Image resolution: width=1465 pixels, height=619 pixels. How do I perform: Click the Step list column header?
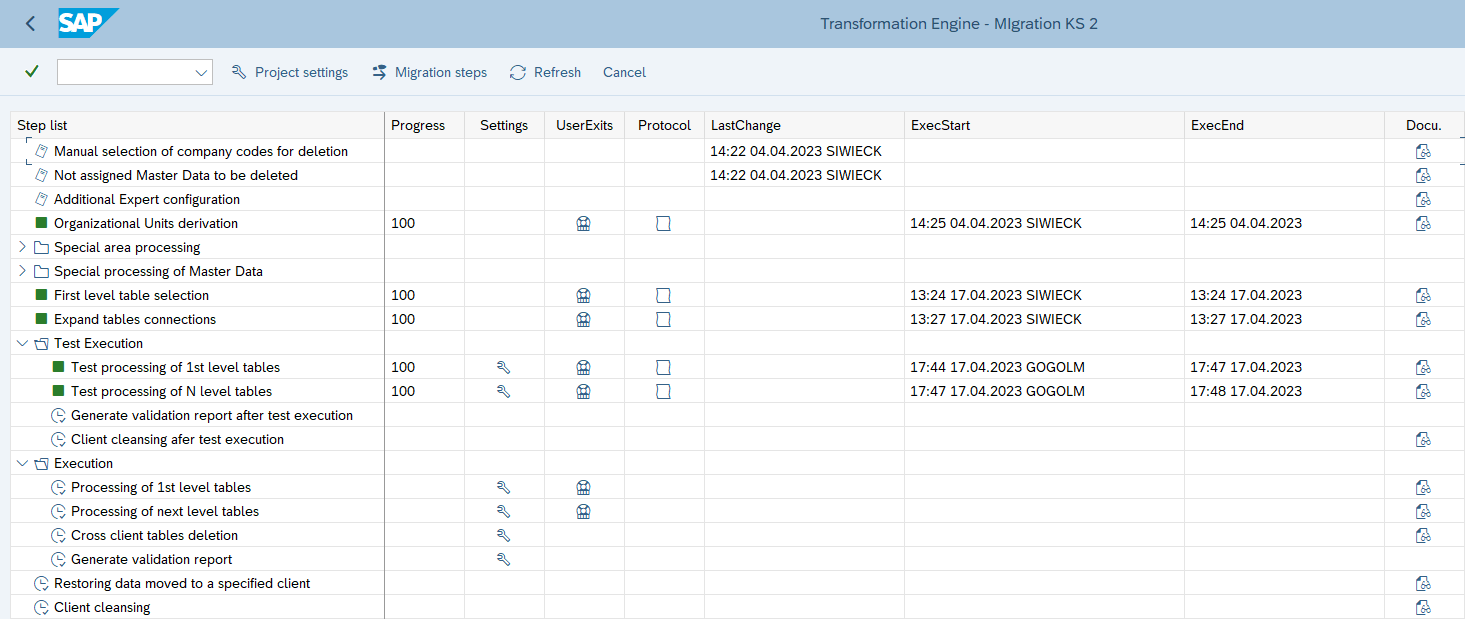[197, 125]
